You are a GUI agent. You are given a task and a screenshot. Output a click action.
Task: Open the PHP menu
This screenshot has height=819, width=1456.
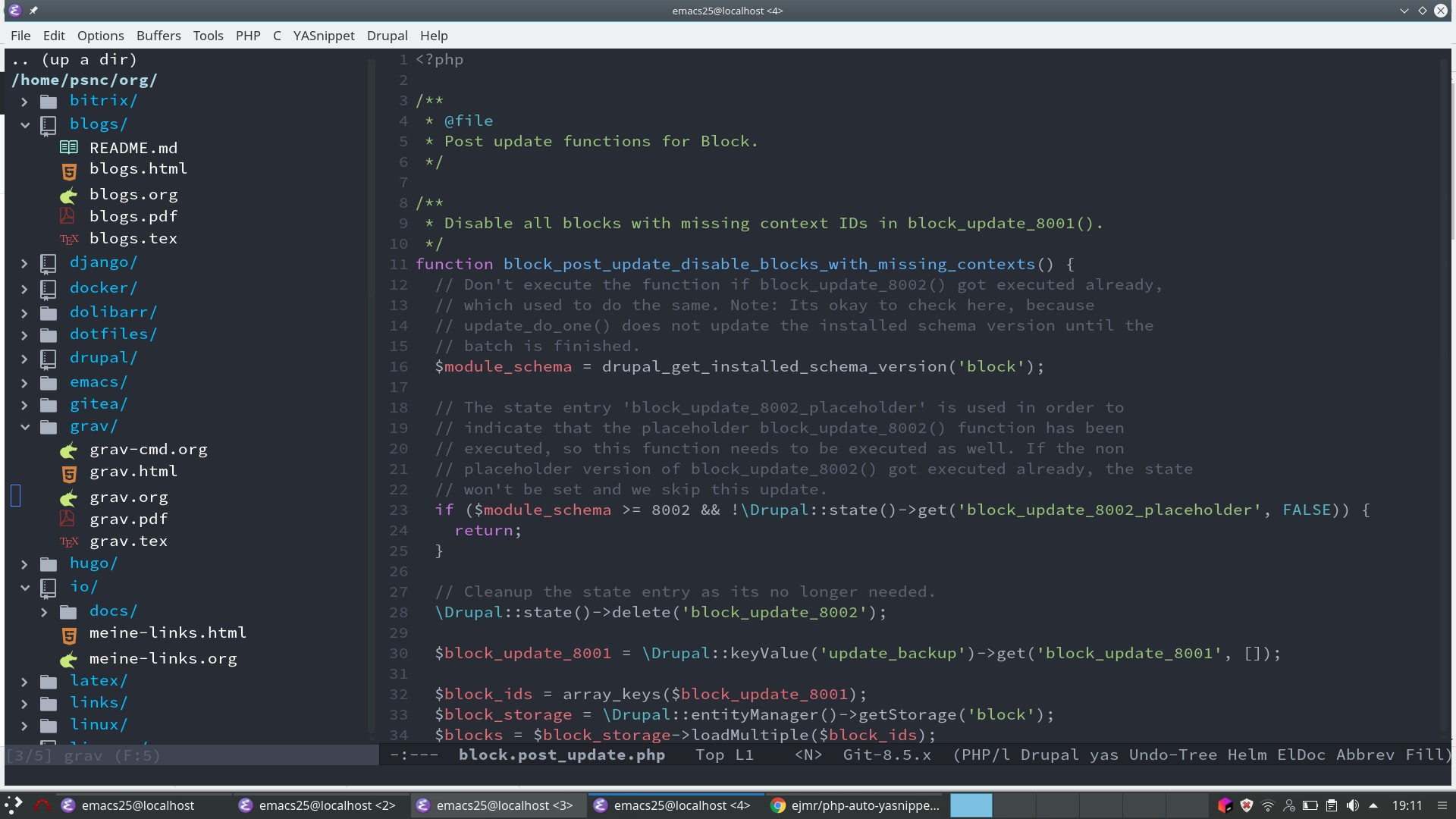tap(248, 36)
